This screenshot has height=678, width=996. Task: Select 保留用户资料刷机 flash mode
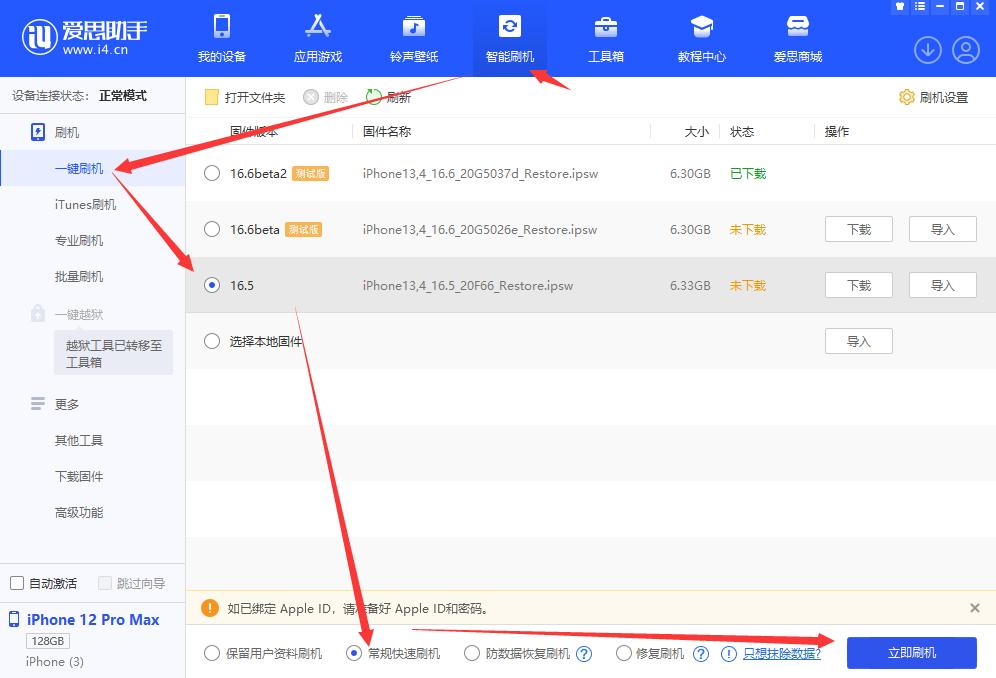point(211,653)
